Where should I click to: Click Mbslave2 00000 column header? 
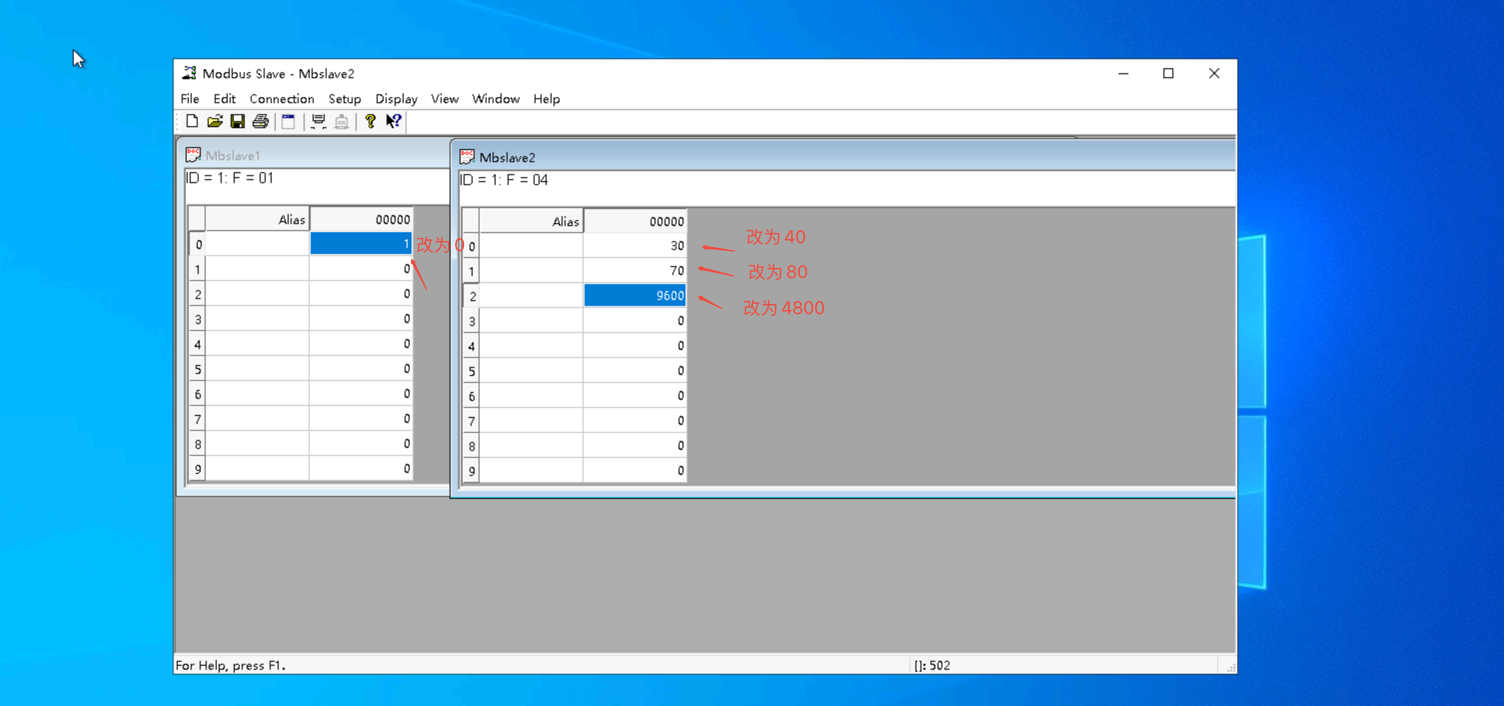coord(635,221)
